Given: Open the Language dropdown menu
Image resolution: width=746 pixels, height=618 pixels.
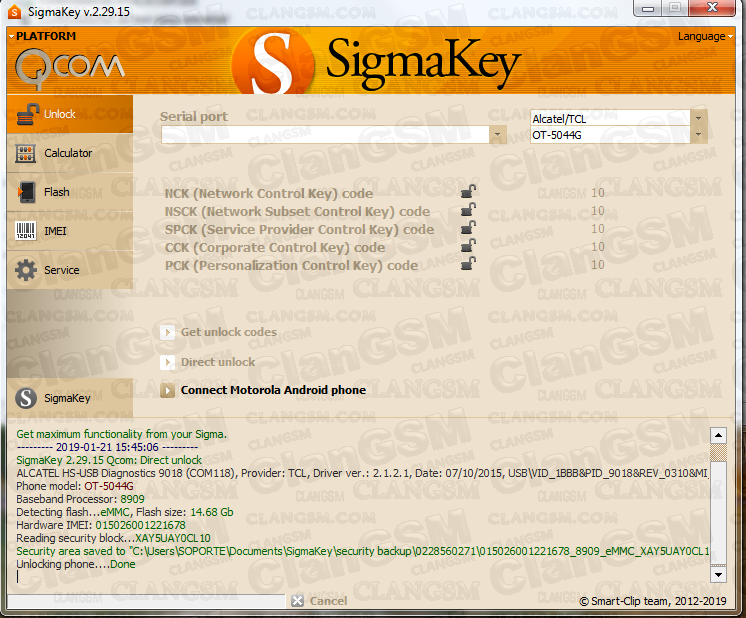Looking at the screenshot, I should pyautogui.click(x=705, y=36).
